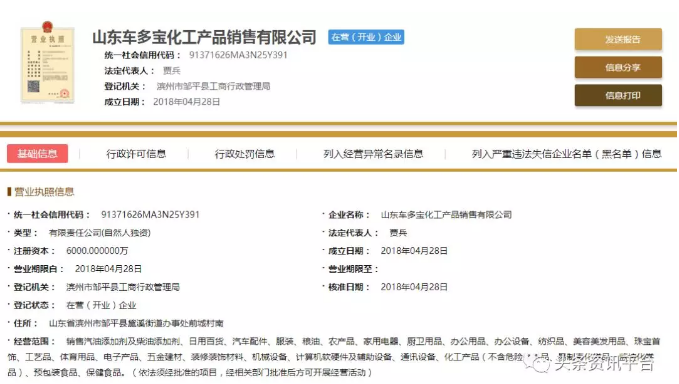Click the company title 山东车多宝化工产品销售有限公司
This screenshot has width=679, height=384.
[x=204, y=37]
